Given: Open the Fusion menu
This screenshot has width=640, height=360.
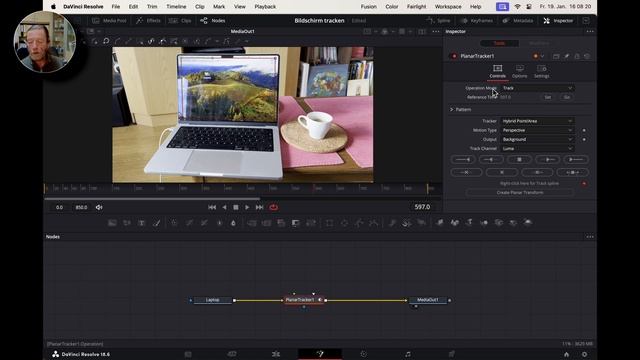Looking at the screenshot, I should 369,7.
